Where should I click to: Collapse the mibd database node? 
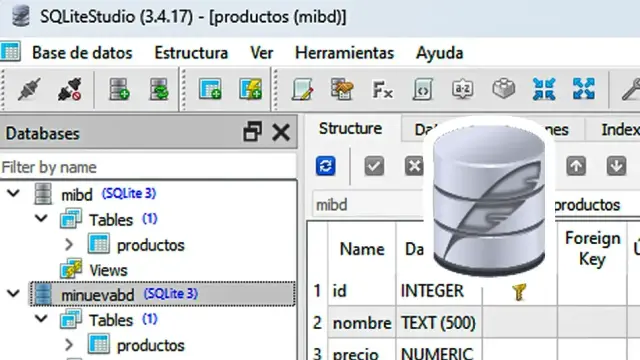click(x=13, y=193)
